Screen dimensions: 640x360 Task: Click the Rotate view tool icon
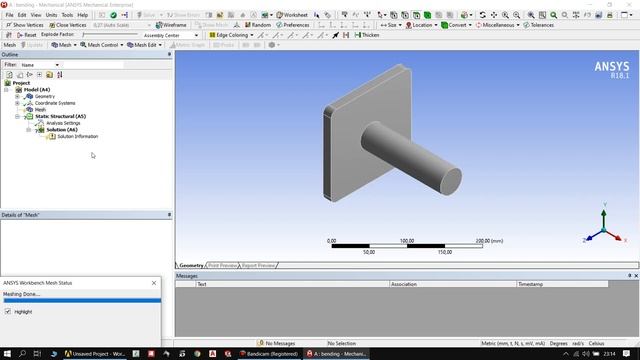point(482,15)
